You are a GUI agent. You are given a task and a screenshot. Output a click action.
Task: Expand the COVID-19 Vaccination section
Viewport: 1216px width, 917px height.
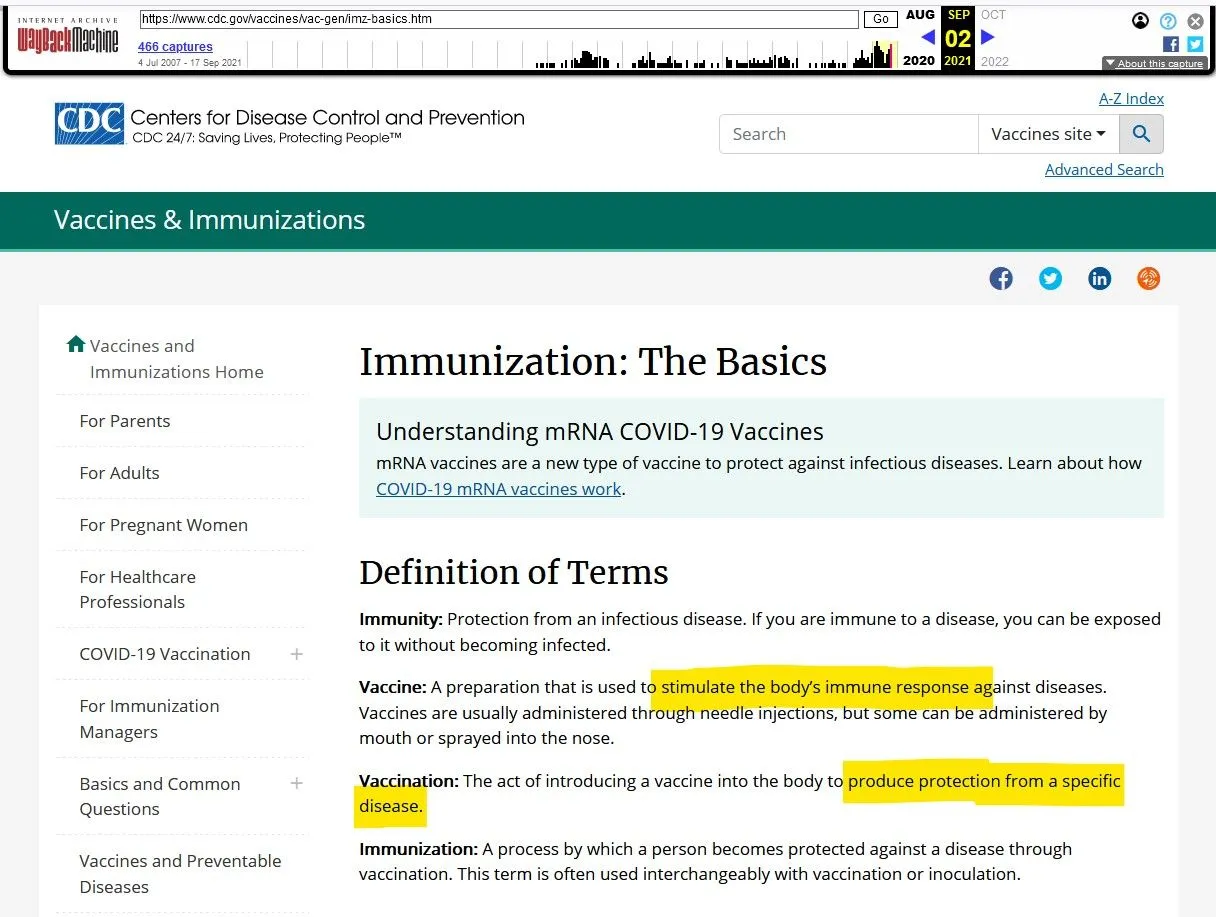(297, 654)
